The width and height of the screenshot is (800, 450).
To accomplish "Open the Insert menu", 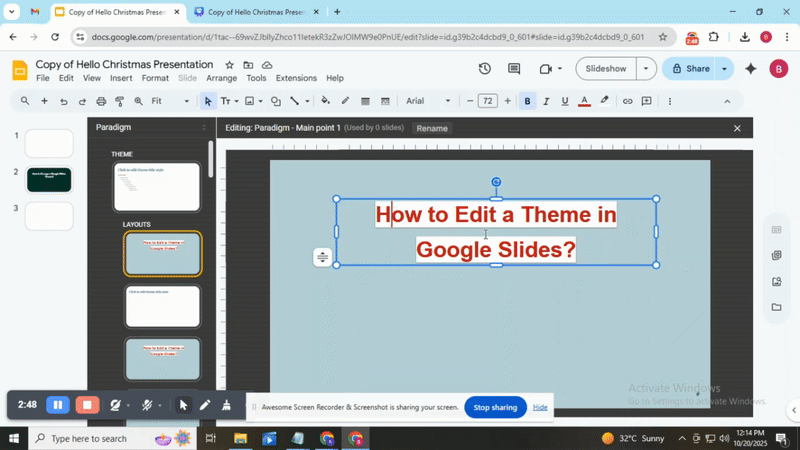I will (x=121, y=78).
